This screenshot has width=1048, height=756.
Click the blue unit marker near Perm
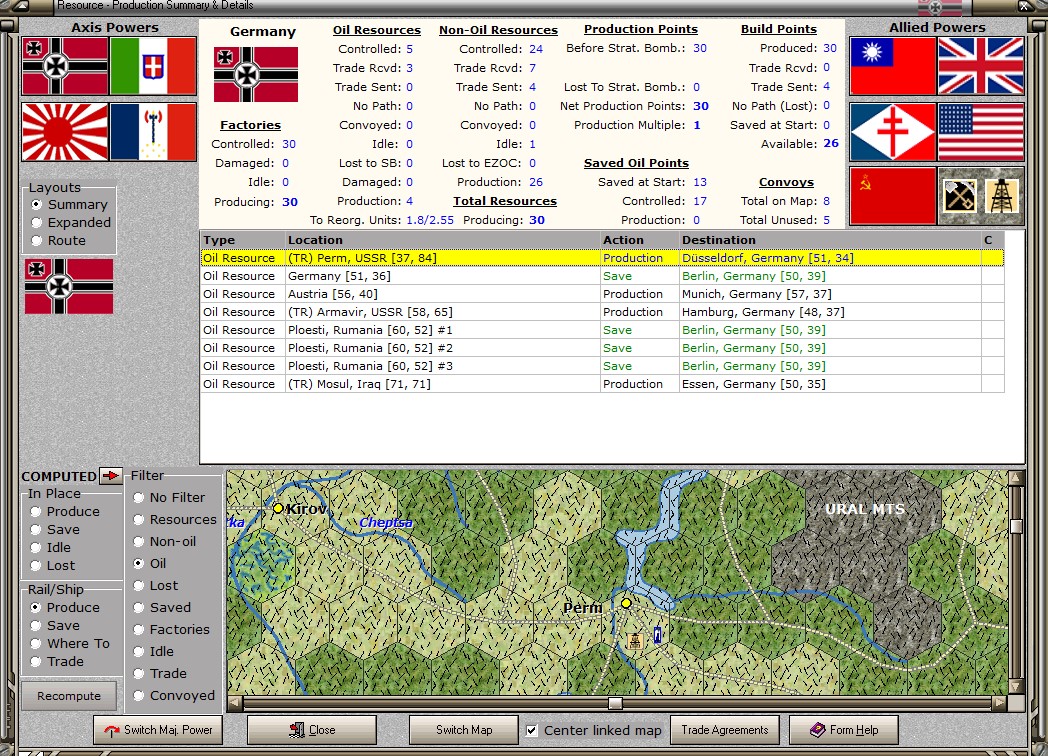pos(658,634)
